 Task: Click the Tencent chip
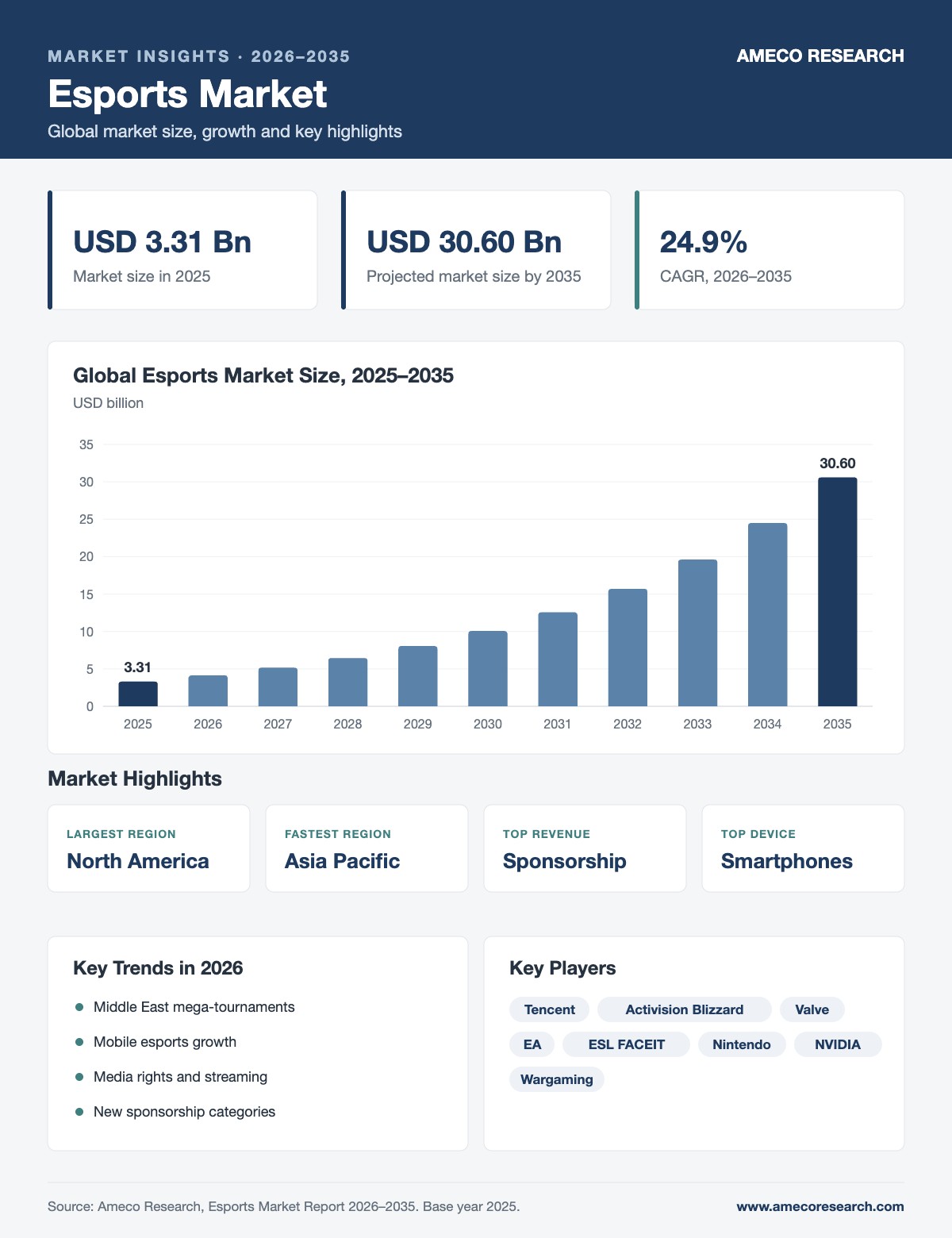[x=549, y=1009]
